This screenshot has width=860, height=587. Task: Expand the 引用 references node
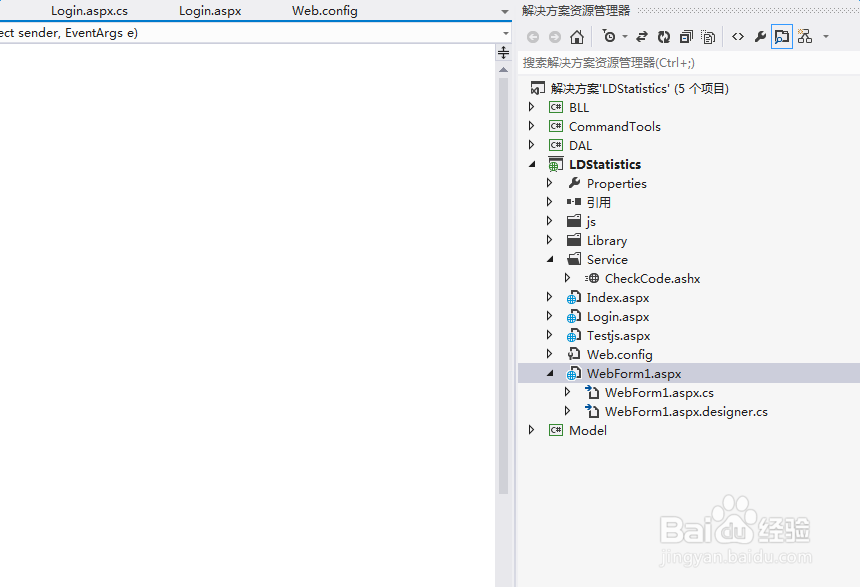(x=550, y=202)
